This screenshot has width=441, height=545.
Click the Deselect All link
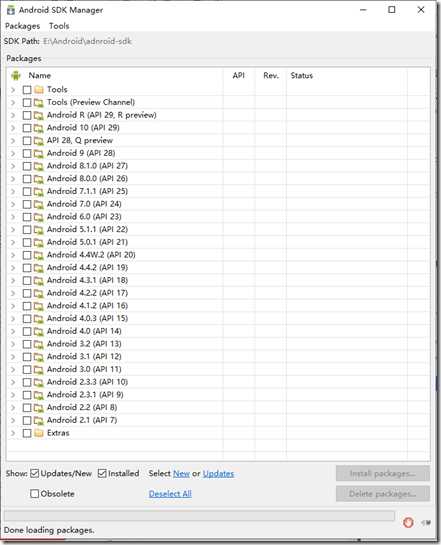(x=170, y=494)
